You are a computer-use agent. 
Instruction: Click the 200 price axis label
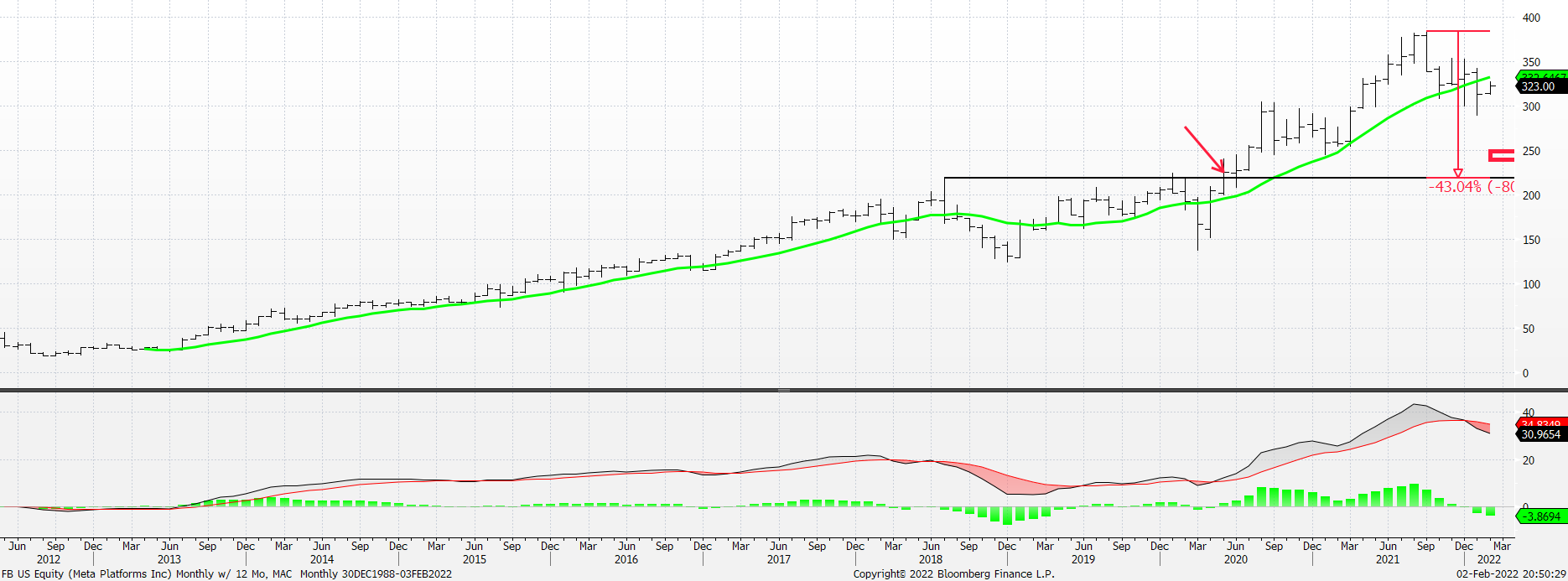click(1532, 195)
